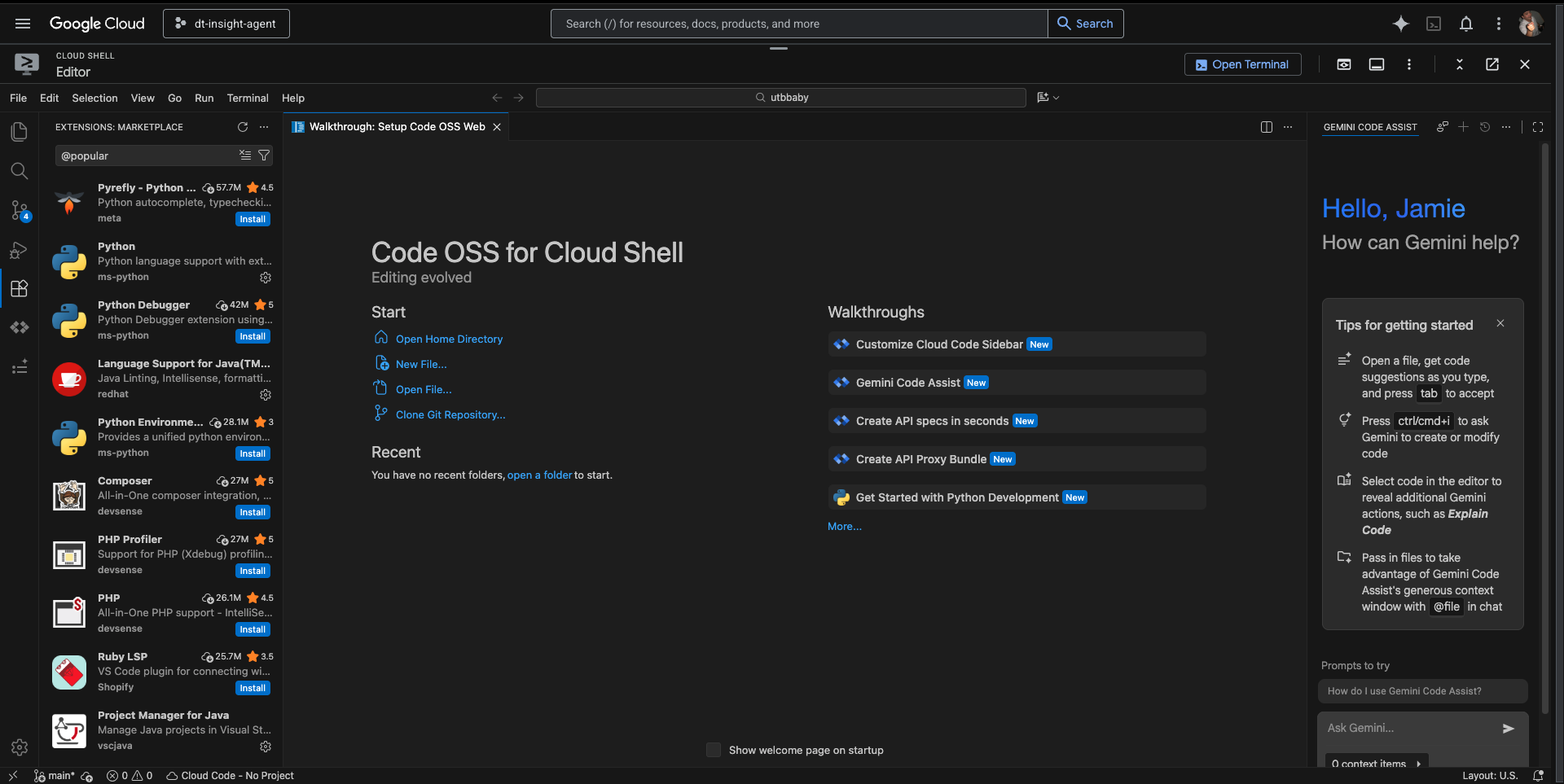
Task: Click Open Home Directory link
Action: click(x=449, y=339)
